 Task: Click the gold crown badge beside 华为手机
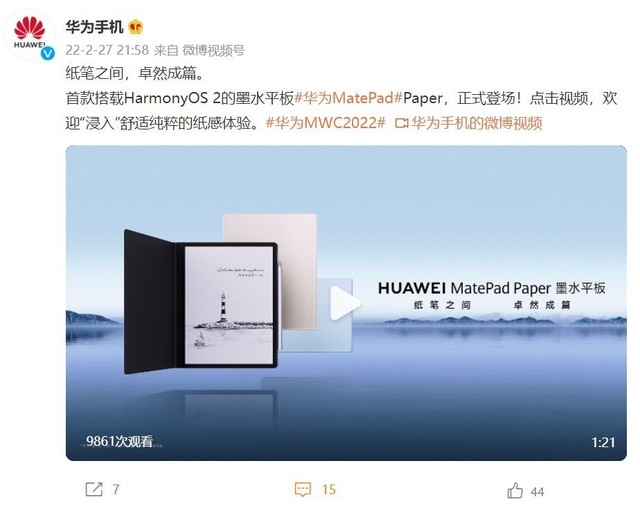pos(136,27)
